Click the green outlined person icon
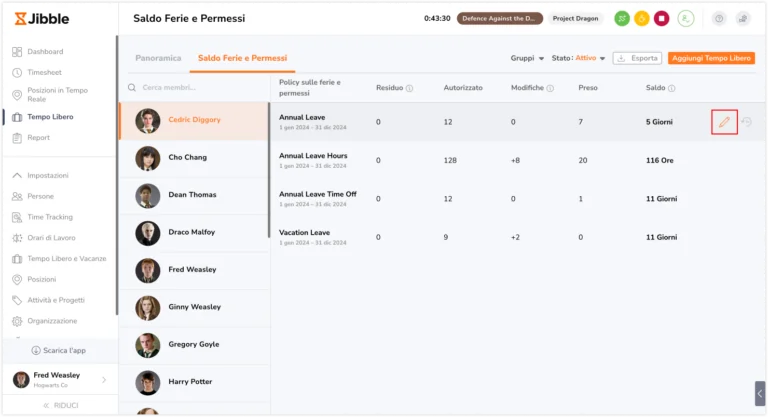The height and width of the screenshot is (417, 768). coord(686,19)
